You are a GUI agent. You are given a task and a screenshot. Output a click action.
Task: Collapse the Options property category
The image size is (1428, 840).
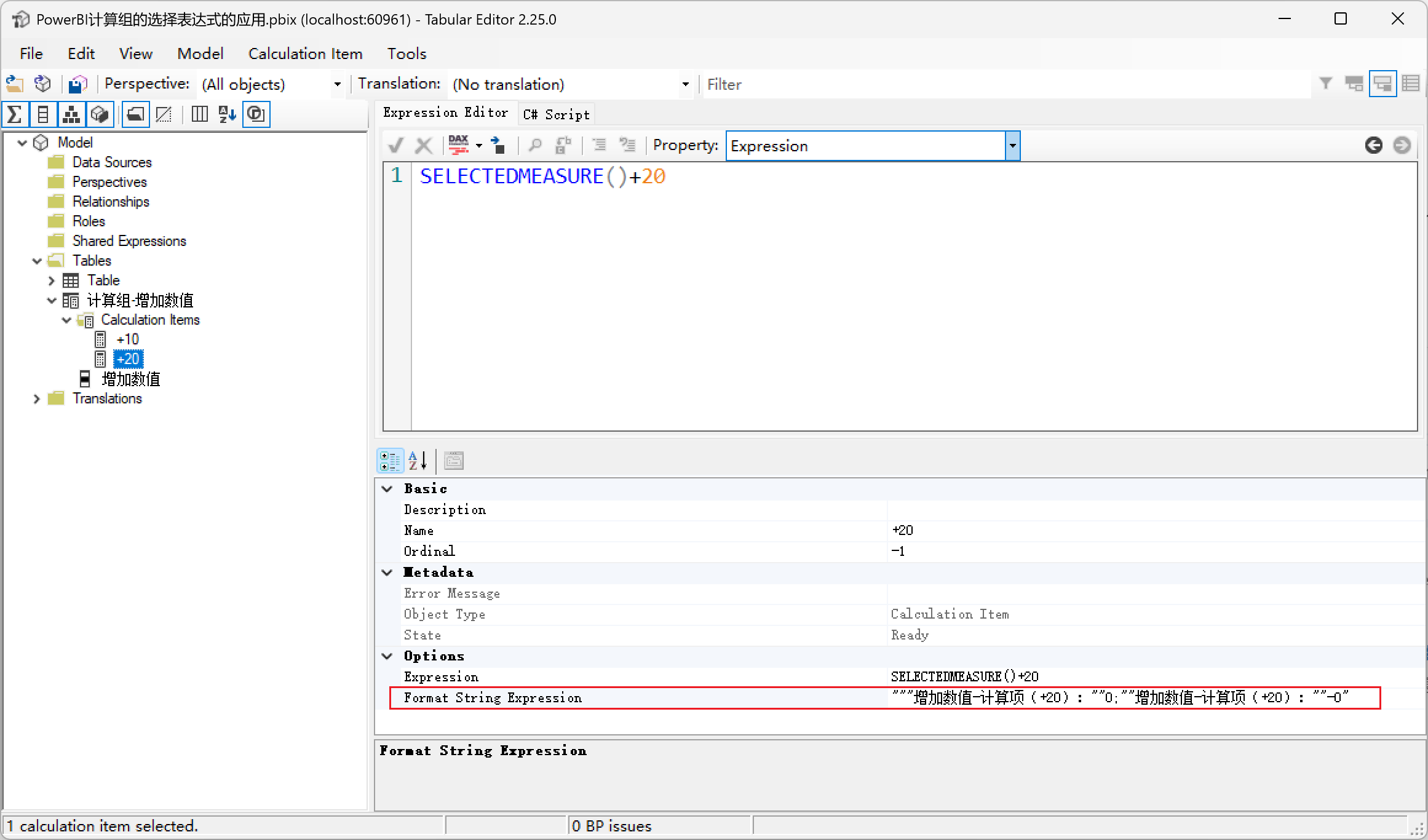(387, 656)
